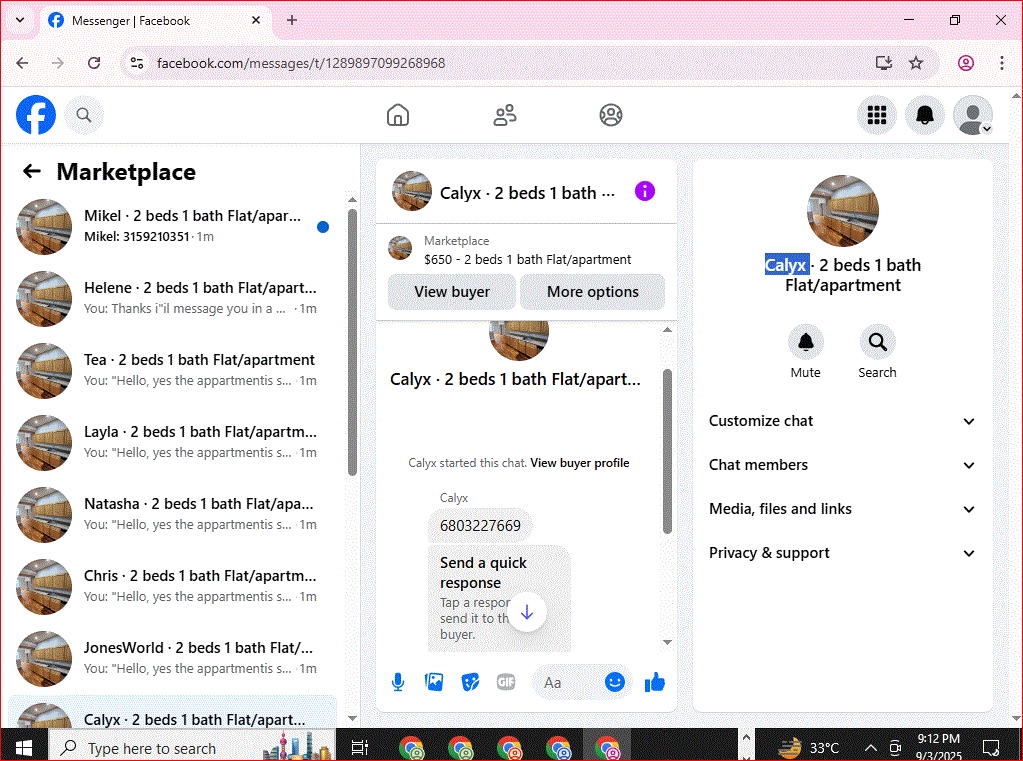Open the sticker picker icon
The height and width of the screenshot is (761, 1023).
470,683
